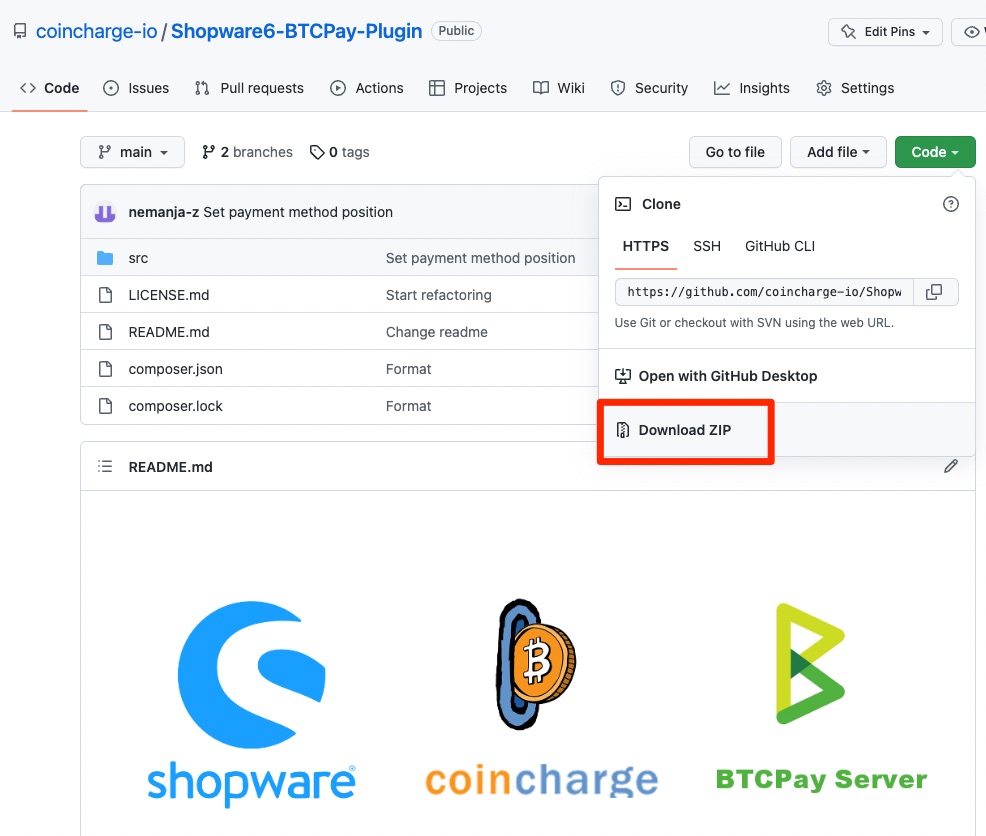This screenshot has width=986, height=836.
Task: Click the clone URL input field
Action: [x=764, y=292]
